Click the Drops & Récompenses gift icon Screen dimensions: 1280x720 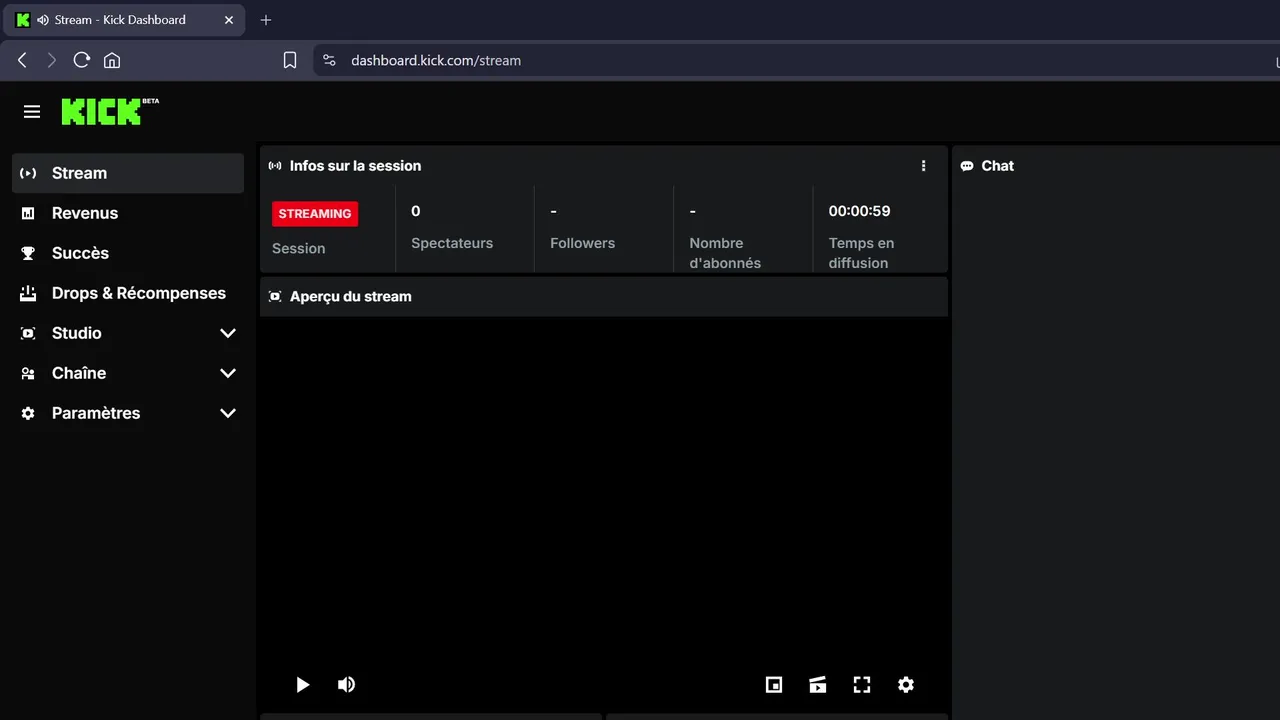pos(28,293)
